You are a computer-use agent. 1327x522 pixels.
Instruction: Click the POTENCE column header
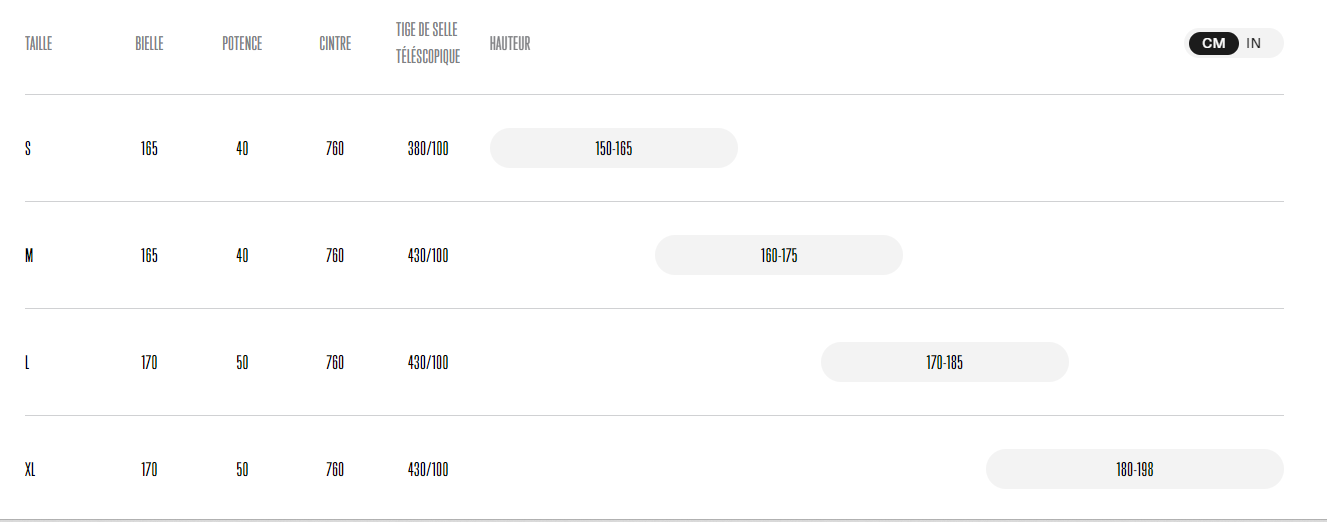(x=242, y=44)
